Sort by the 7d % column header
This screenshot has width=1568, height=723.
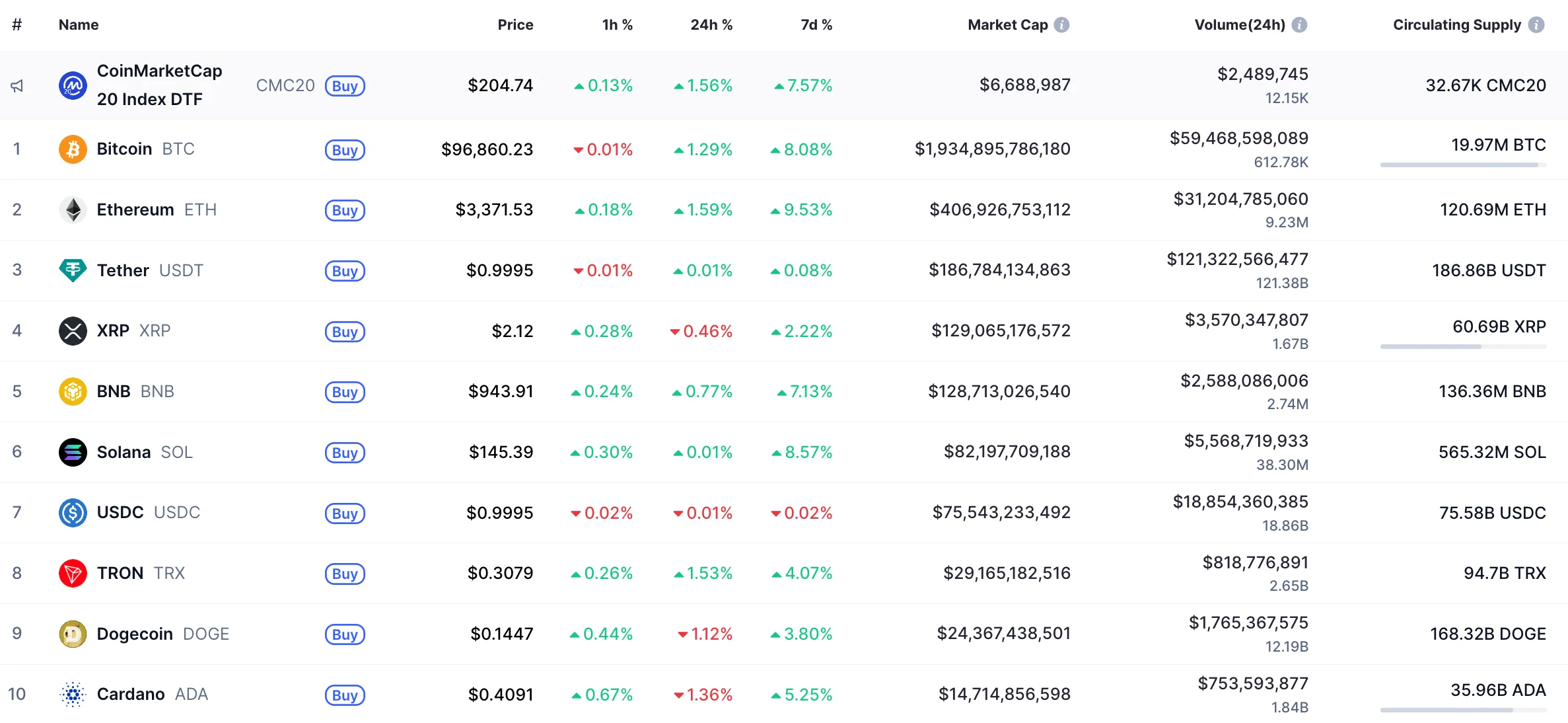pyautogui.click(x=816, y=25)
